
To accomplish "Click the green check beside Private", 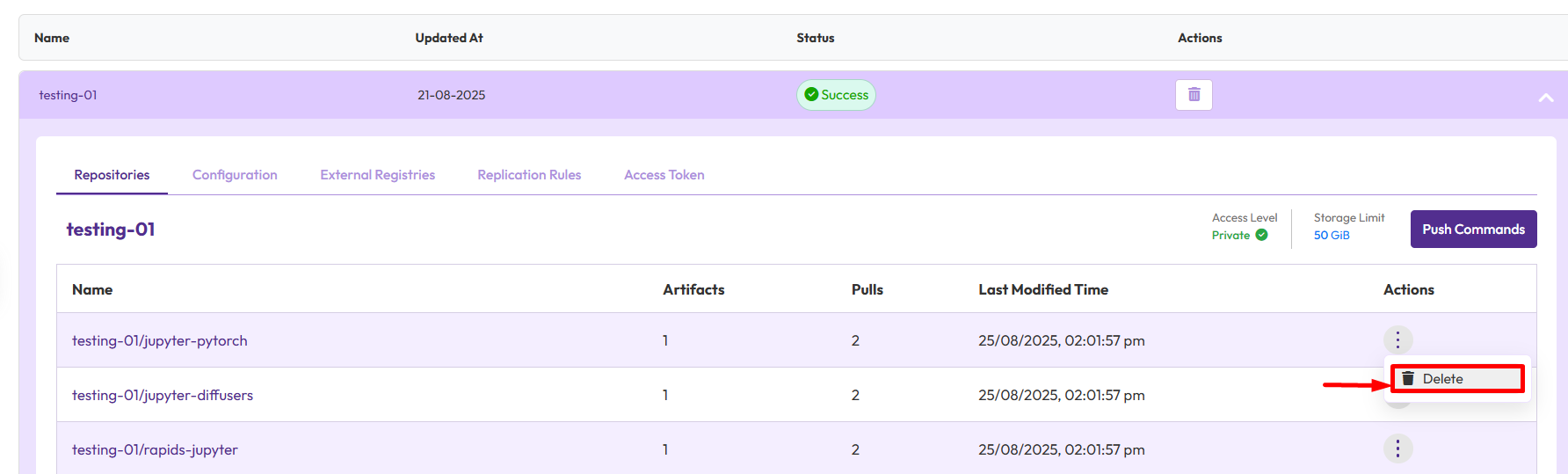I will click(1261, 235).
